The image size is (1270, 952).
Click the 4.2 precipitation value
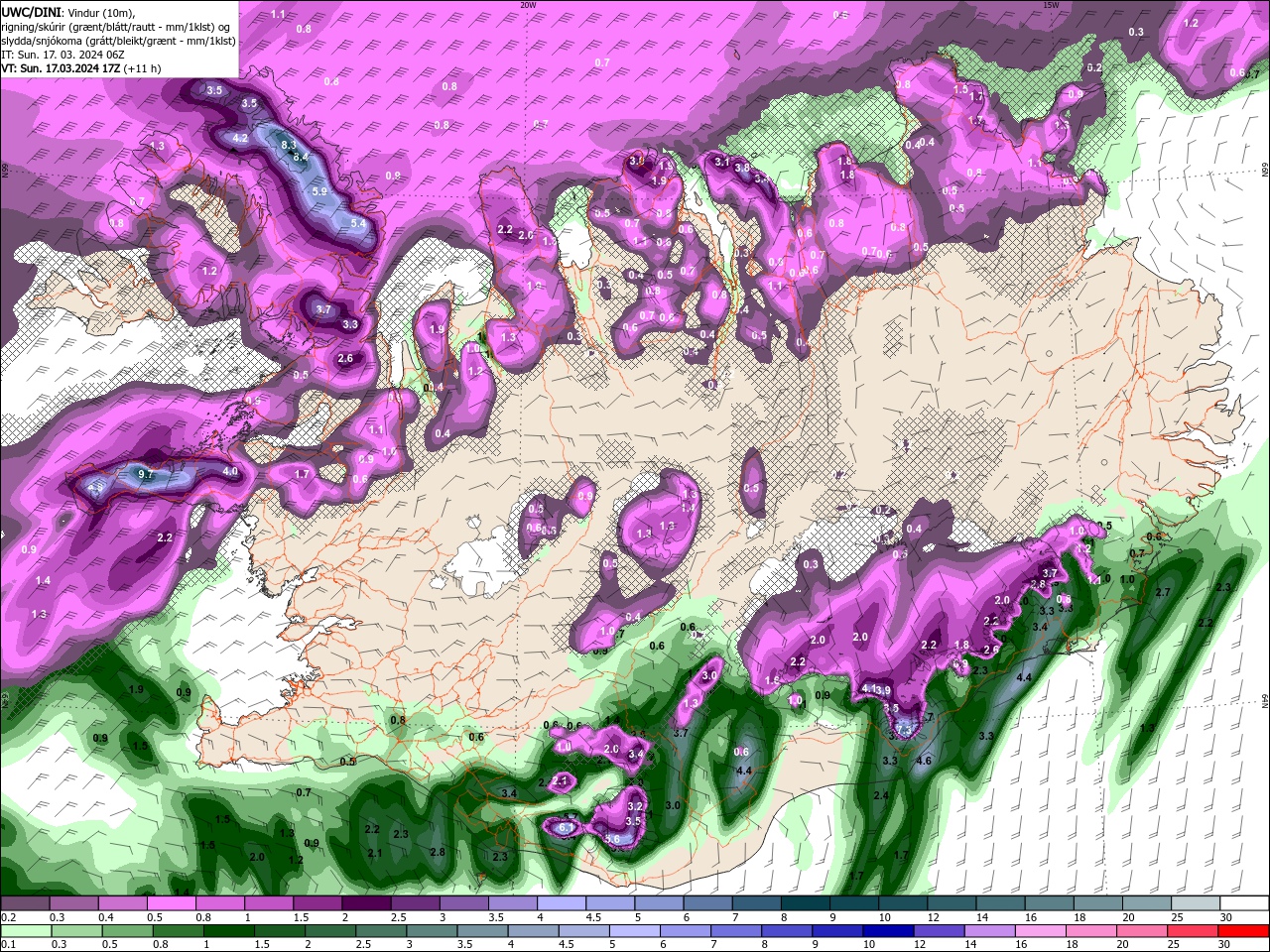[x=240, y=139]
